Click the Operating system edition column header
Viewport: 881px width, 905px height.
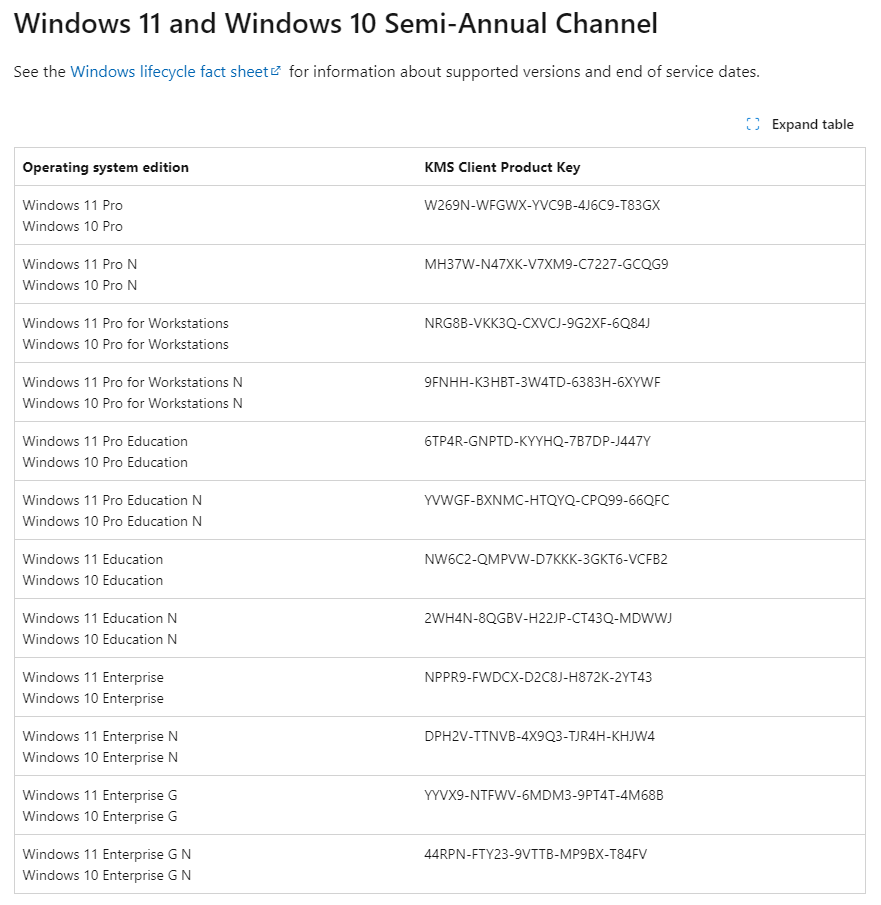point(106,167)
